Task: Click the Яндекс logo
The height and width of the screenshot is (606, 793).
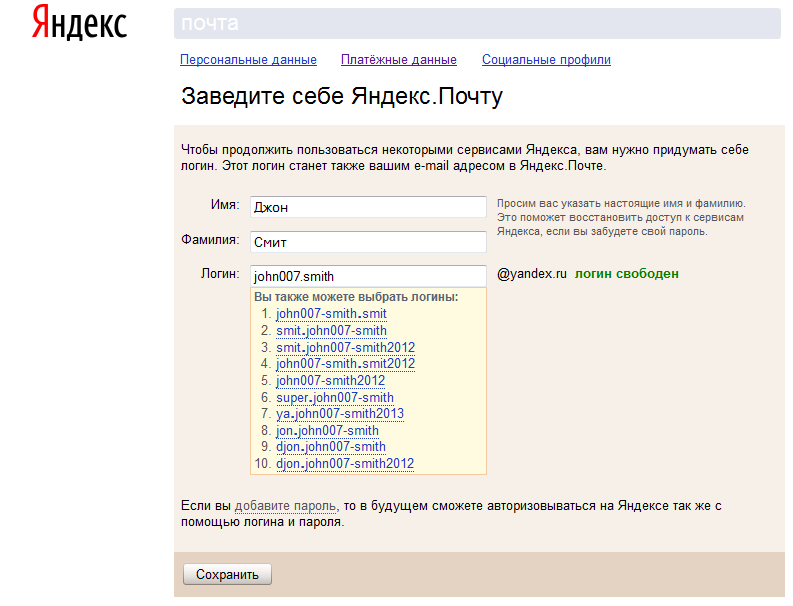Action: [79, 23]
